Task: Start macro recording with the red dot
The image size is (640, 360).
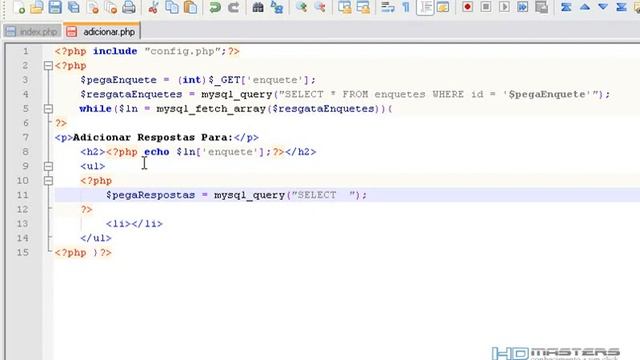Action: coord(467,7)
